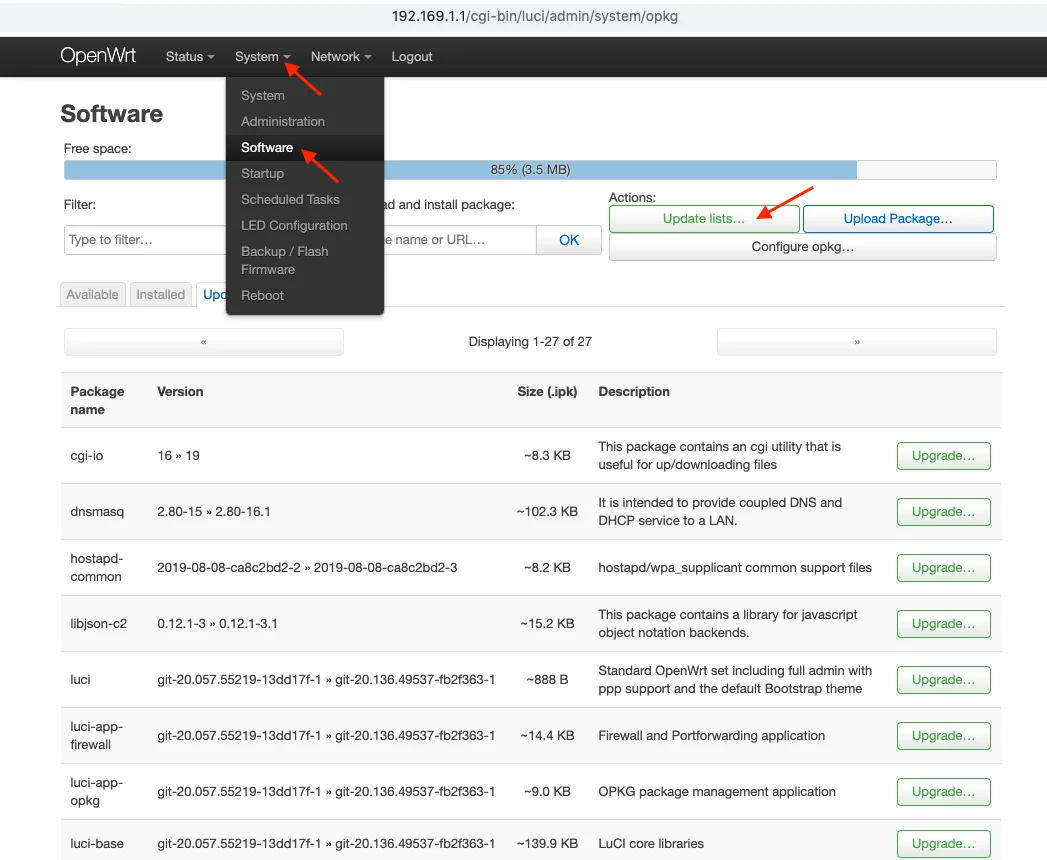
Task: Open Backup / Flash Firmware entry
Action: point(284,260)
